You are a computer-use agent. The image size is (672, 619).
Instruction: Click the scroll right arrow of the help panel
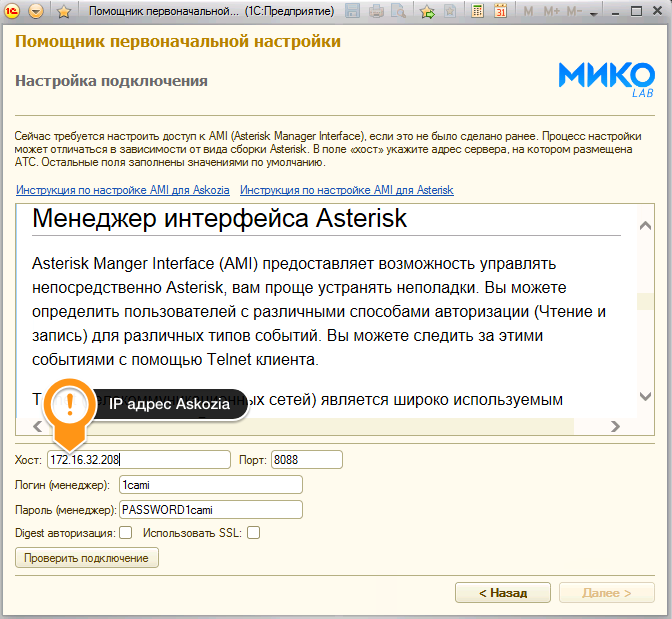[615, 426]
